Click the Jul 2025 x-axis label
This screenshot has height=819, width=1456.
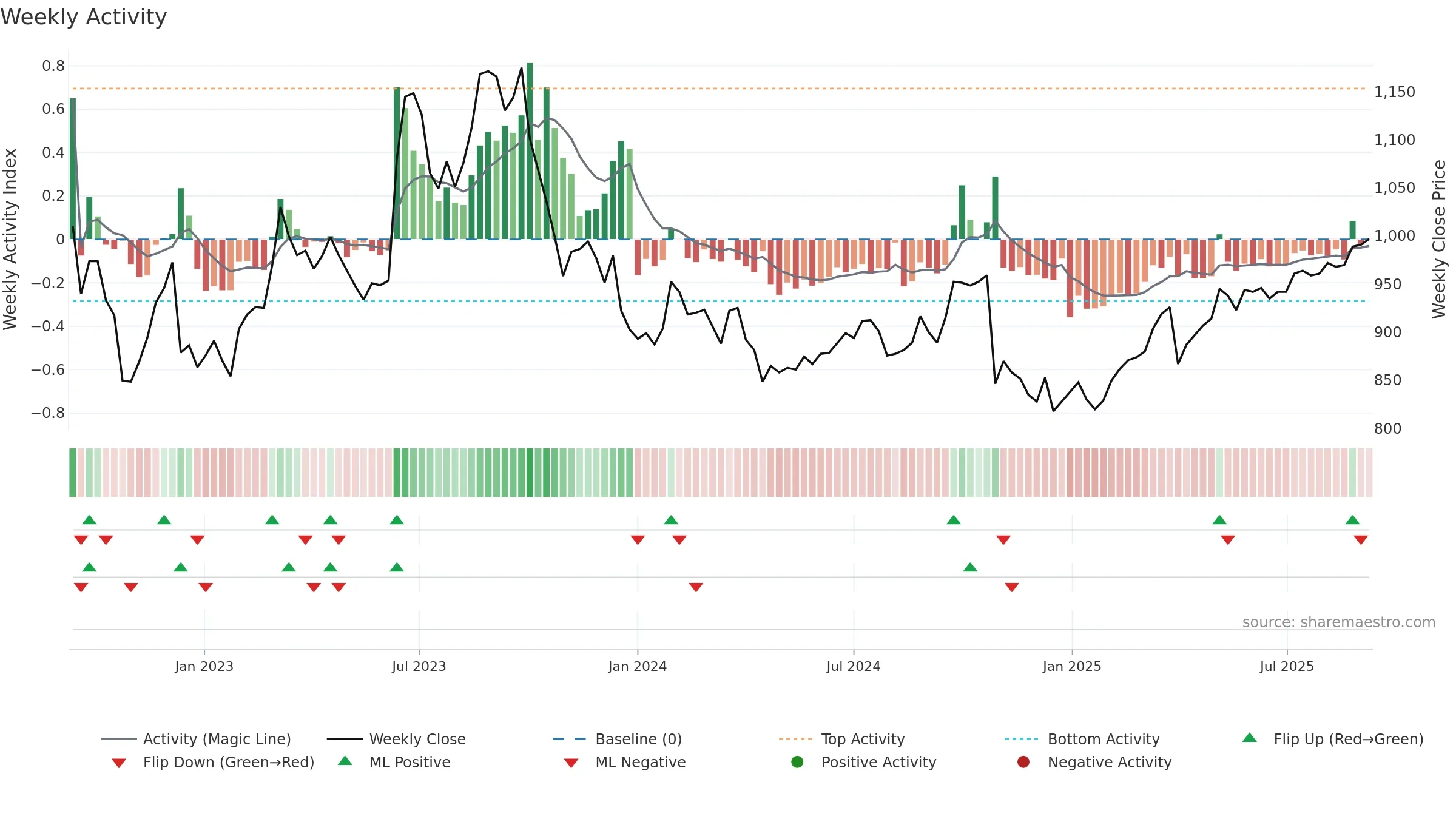pos(1287,667)
